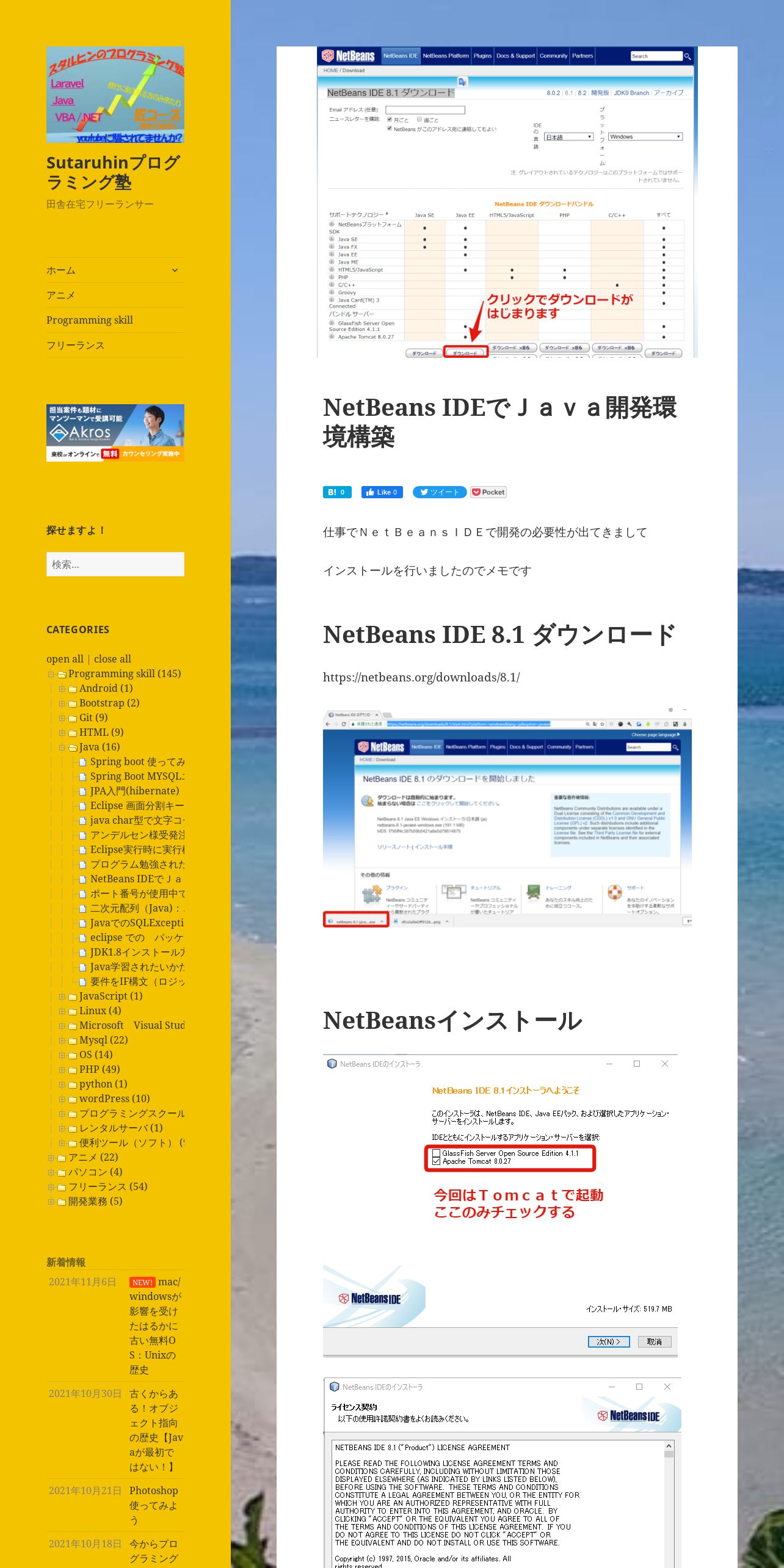Expand the Android category in the tree

62,689
